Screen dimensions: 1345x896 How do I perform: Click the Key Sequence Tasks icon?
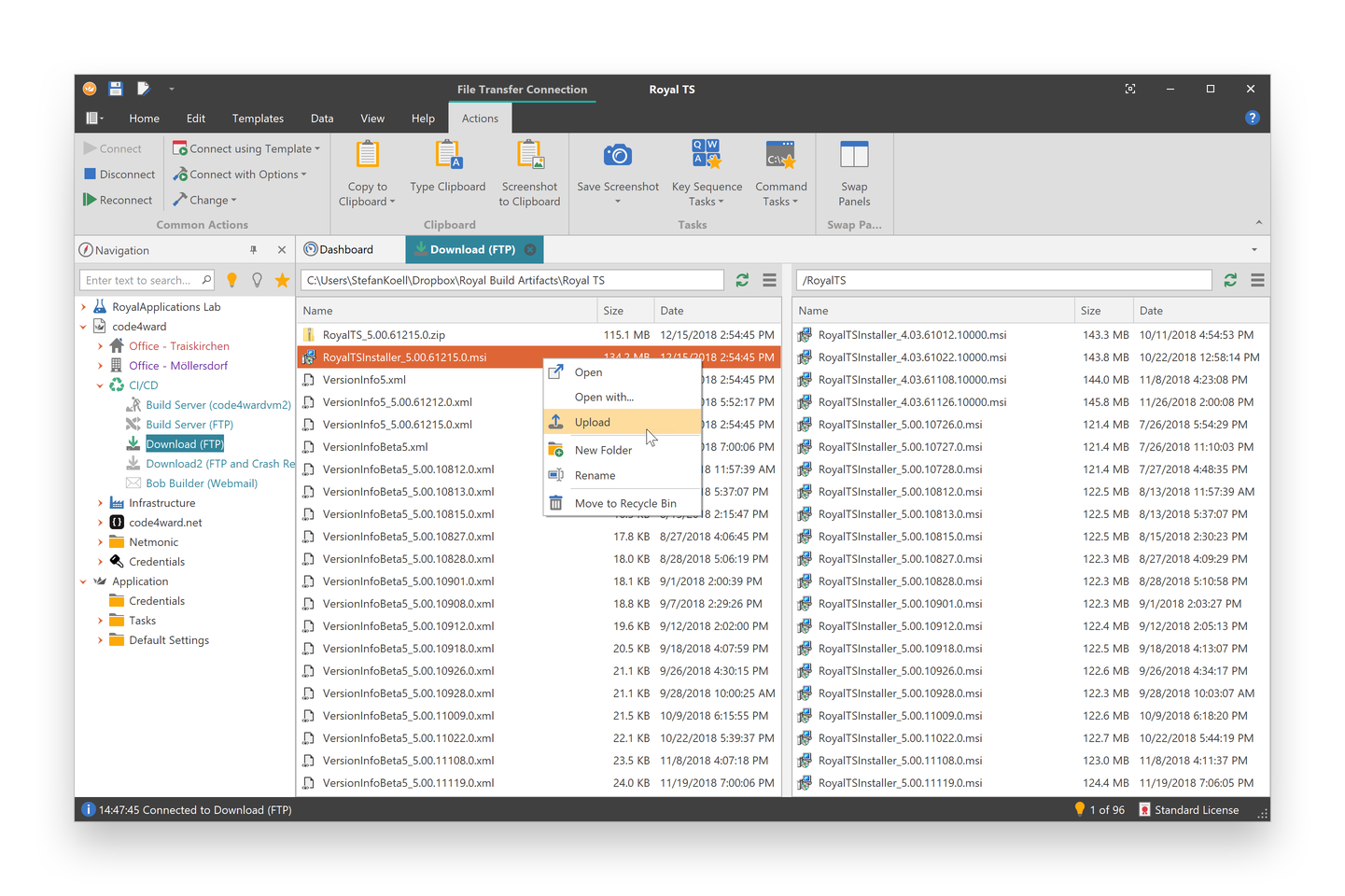point(706,154)
